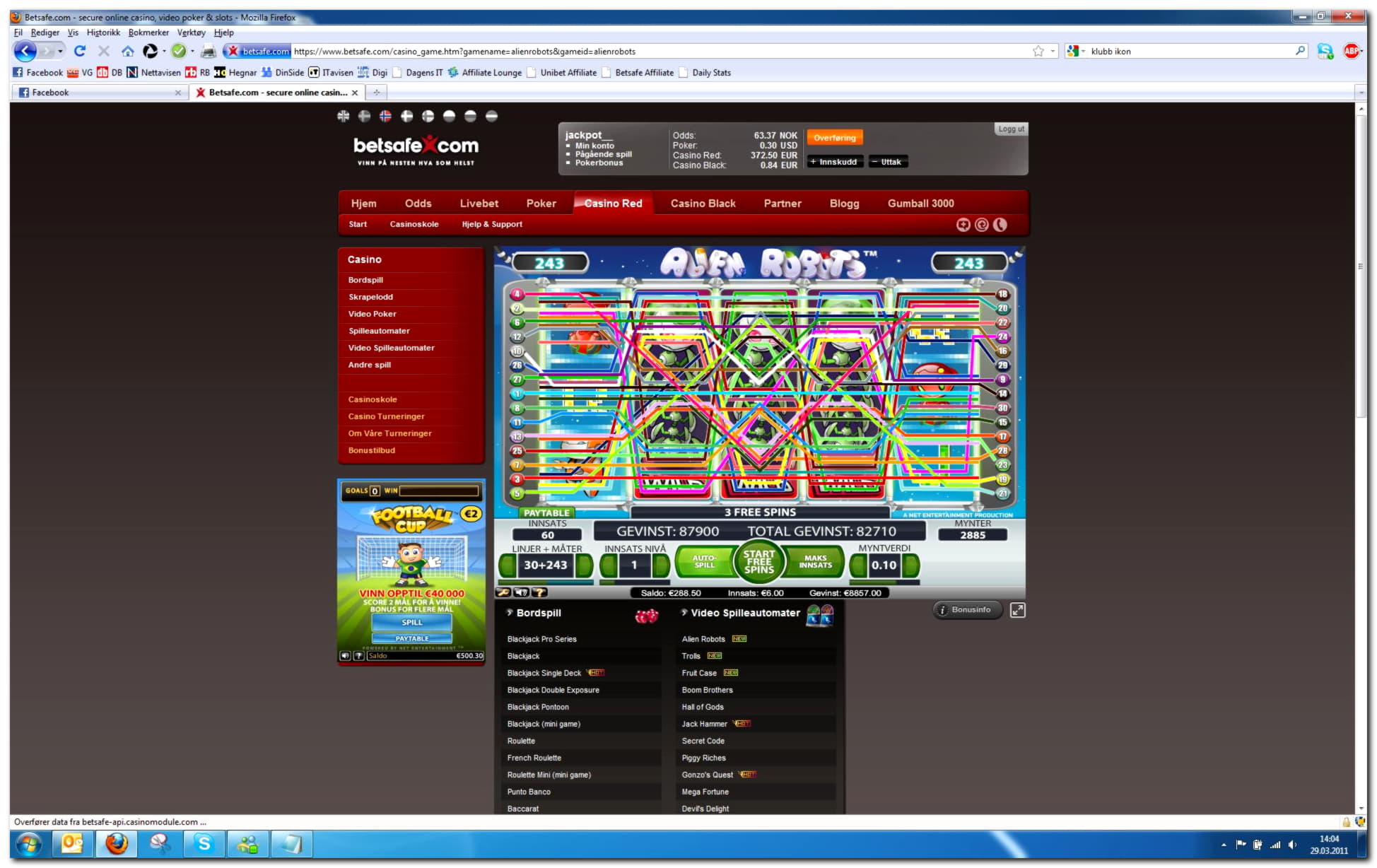Increase Innsats Nivå with the right arrow
Image resolution: width=1377 pixels, height=868 pixels.
(x=661, y=565)
